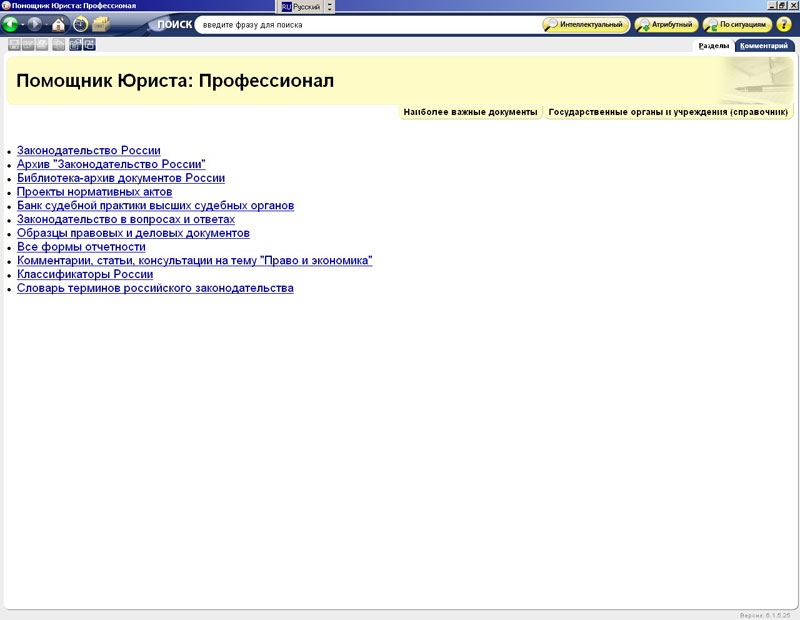Open Государственные органы и учреждения справочник

(668, 112)
